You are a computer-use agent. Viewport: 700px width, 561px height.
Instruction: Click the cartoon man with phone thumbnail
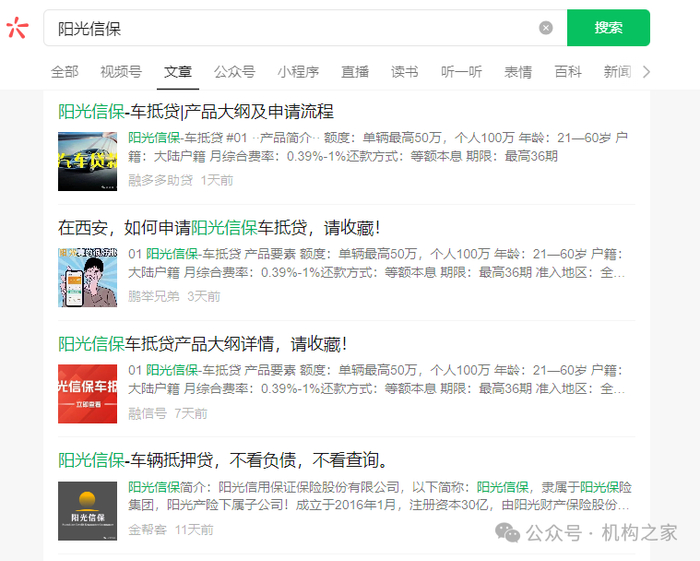pos(88,278)
